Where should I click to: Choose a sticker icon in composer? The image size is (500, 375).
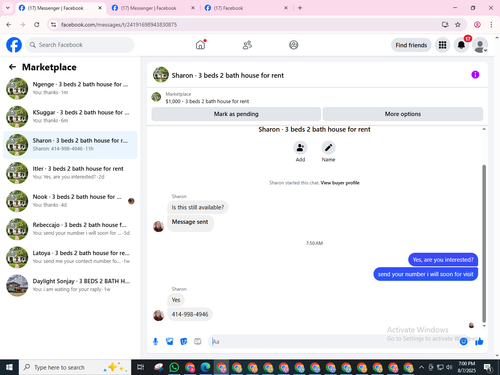(x=183, y=341)
